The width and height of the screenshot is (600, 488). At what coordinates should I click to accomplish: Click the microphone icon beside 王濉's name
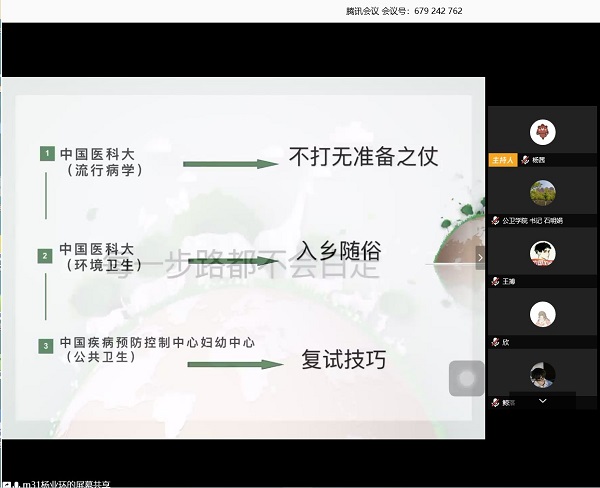point(494,282)
